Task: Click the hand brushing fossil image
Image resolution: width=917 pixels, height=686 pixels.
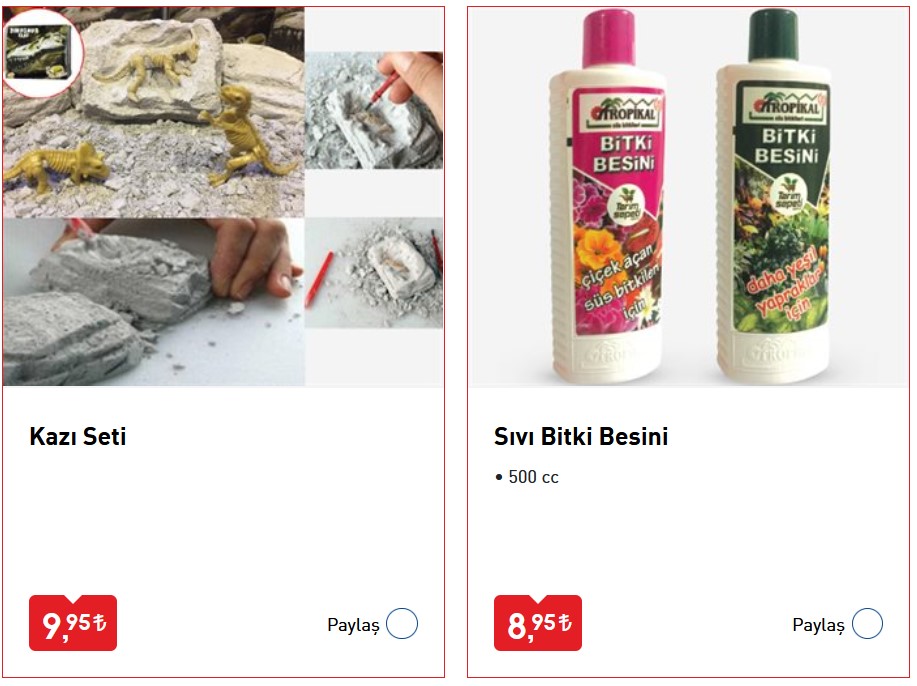Action: (374, 111)
